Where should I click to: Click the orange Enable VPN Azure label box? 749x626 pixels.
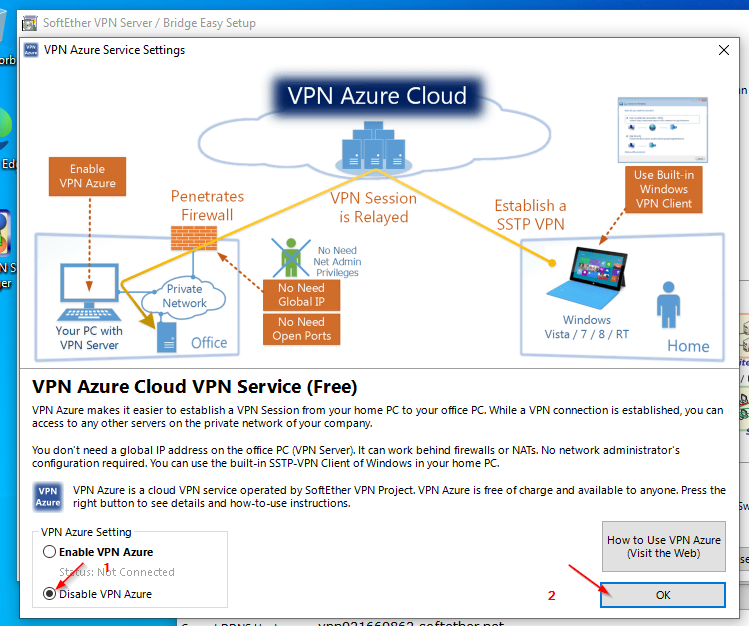87,176
